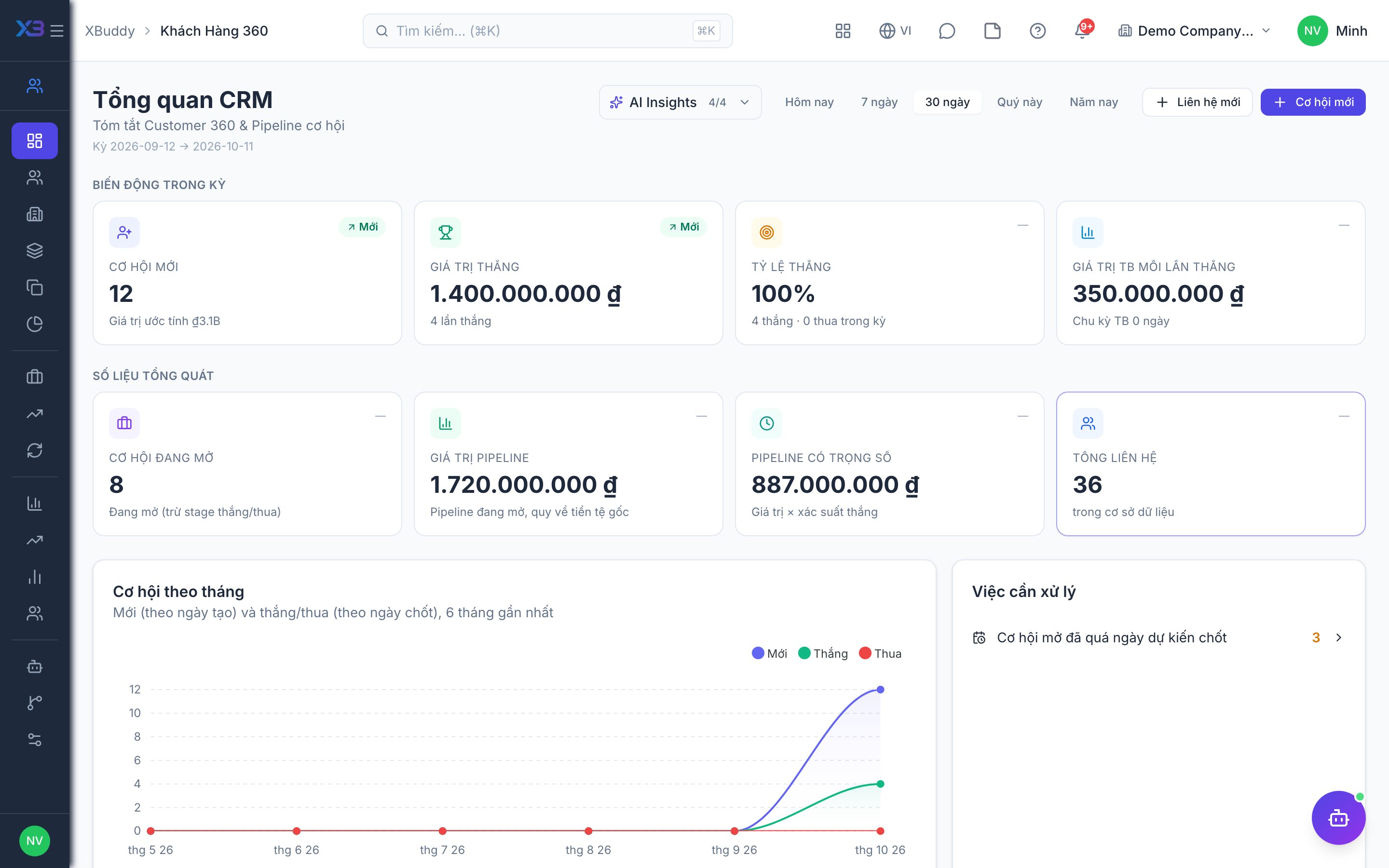
Task: Open the robot icon in sidebar
Action: [x=34, y=666]
